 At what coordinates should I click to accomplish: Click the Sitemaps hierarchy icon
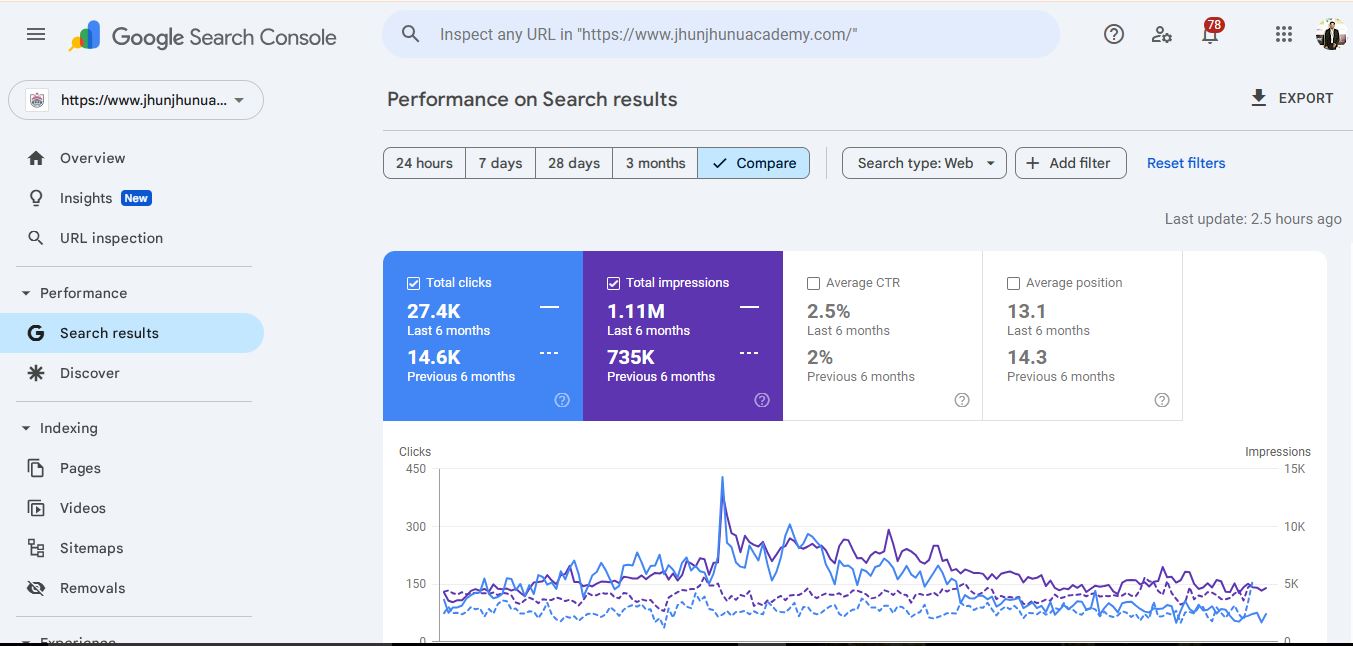[36, 548]
